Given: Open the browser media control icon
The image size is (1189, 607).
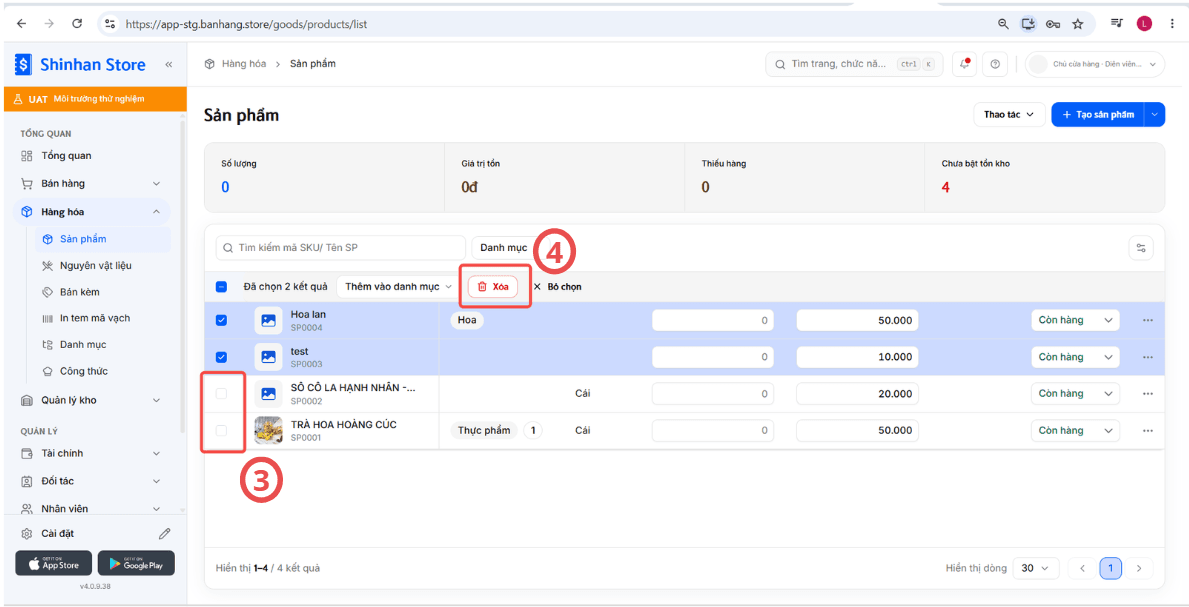Looking at the screenshot, I should point(1116,24).
